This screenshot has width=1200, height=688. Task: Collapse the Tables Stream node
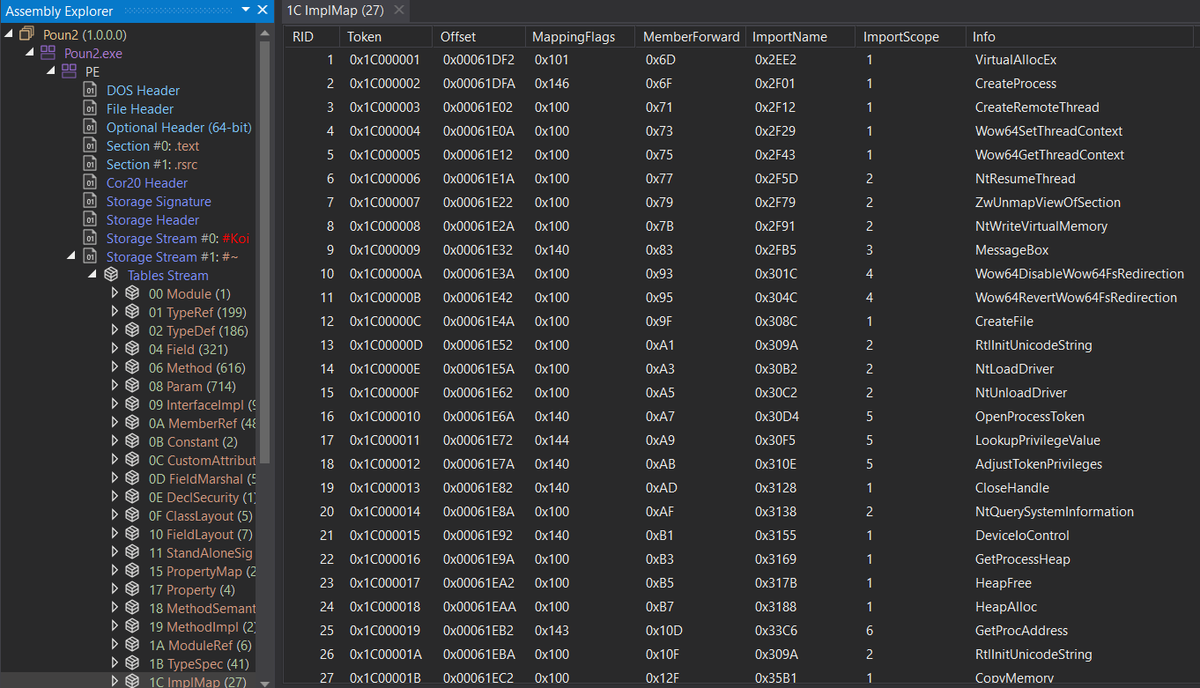(92, 275)
